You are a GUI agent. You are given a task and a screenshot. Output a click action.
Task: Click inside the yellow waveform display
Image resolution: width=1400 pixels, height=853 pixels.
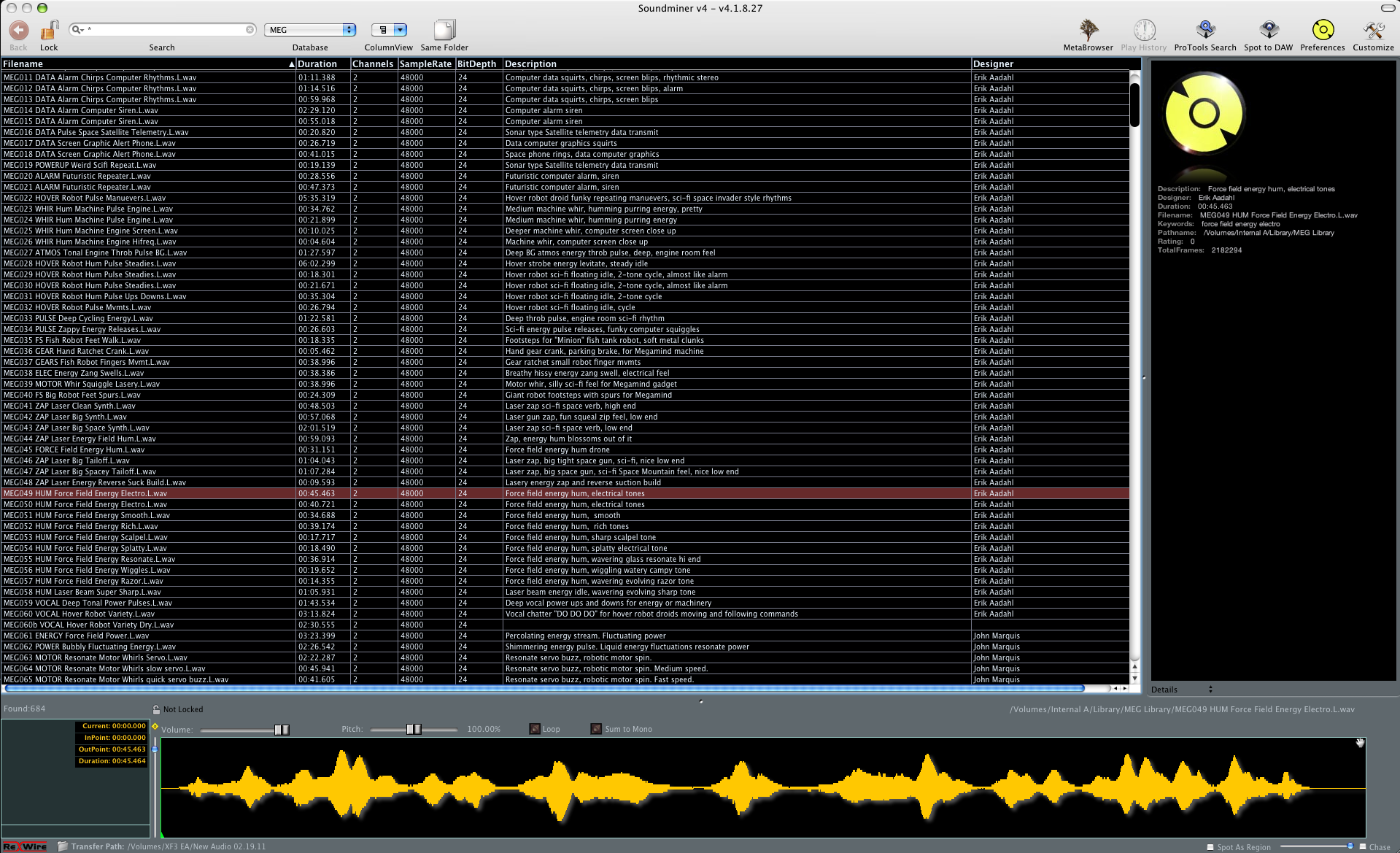[x=762, y=788]
